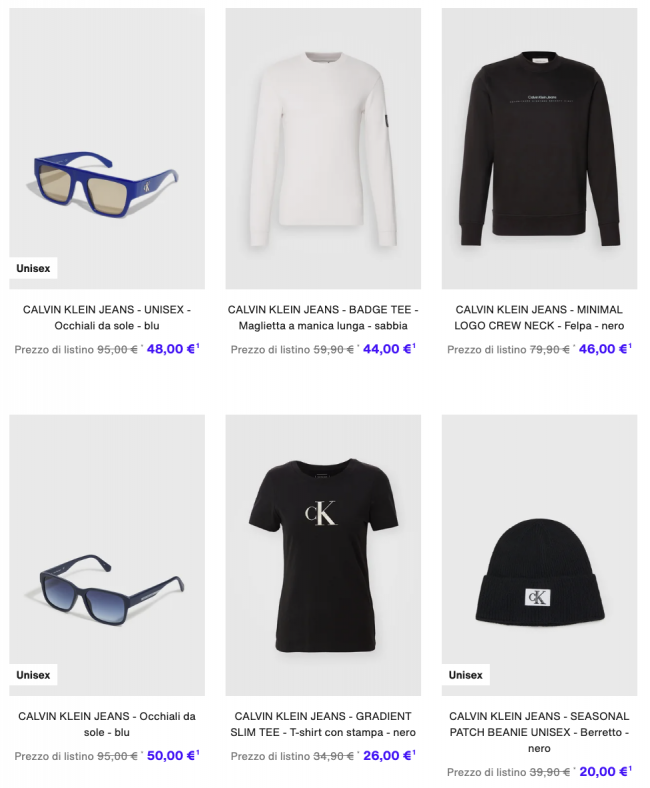Open the Occhiali da sole - blu title link
Image resolution: width=650 pixels, height=788 pixels.
click(107, 724)
